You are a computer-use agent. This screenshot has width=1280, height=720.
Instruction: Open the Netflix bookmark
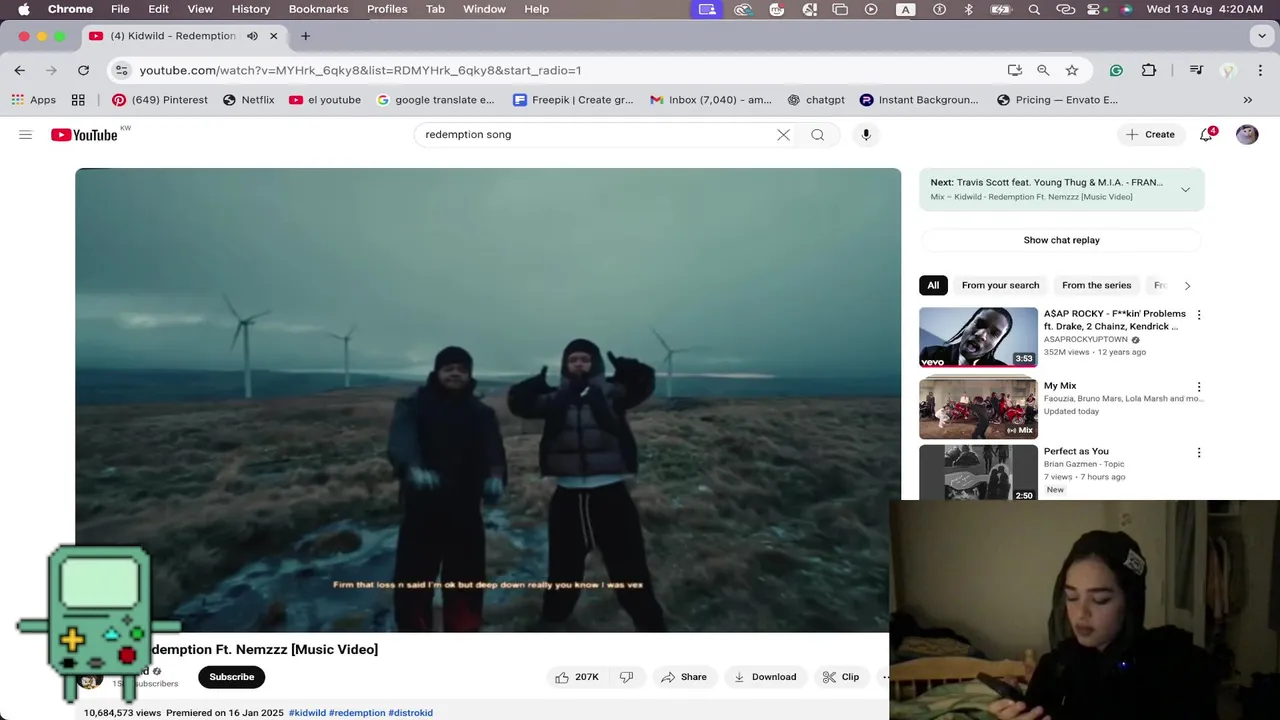point(248,100)
